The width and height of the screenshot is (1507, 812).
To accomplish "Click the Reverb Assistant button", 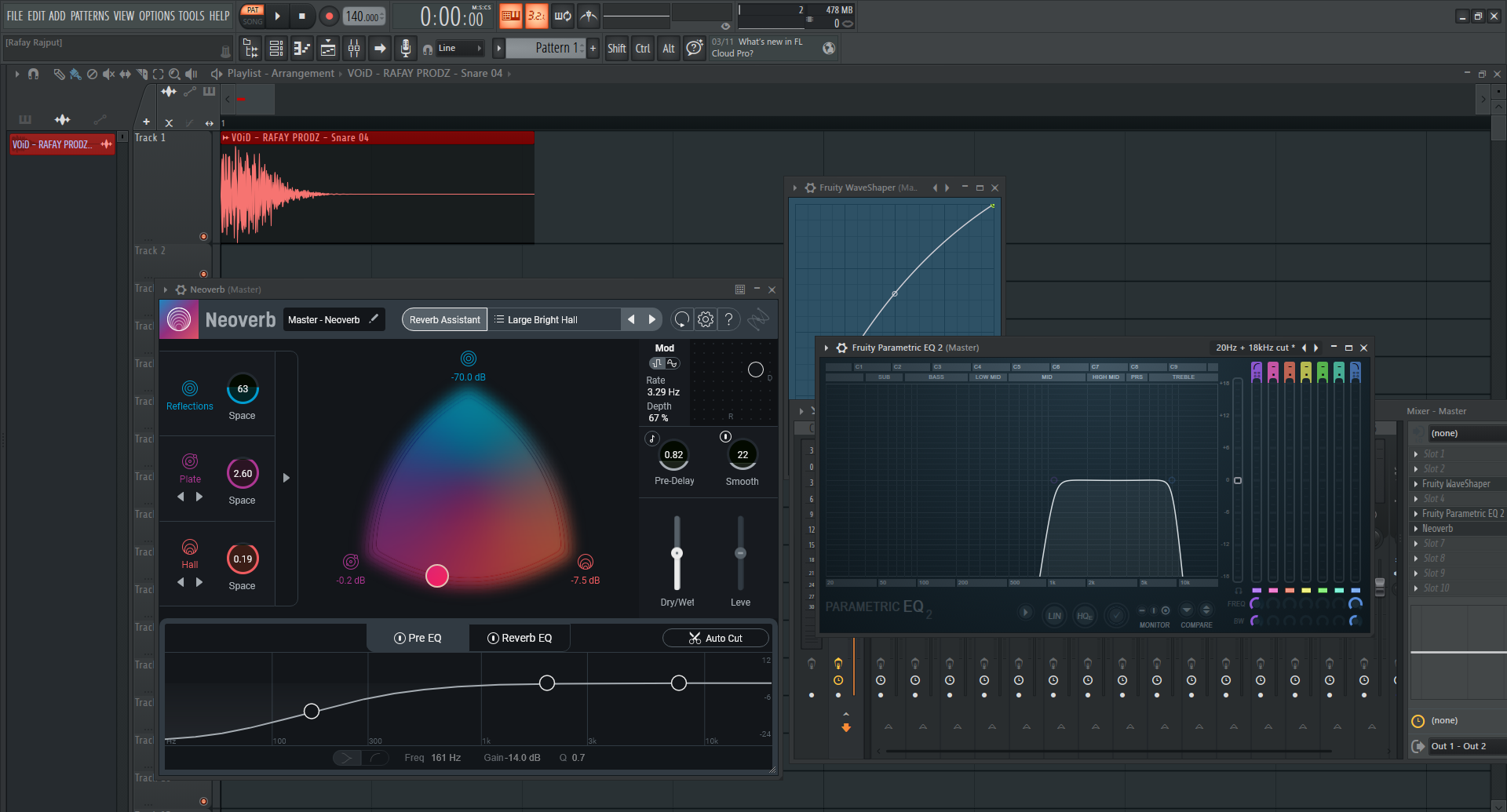I will 444,319.
